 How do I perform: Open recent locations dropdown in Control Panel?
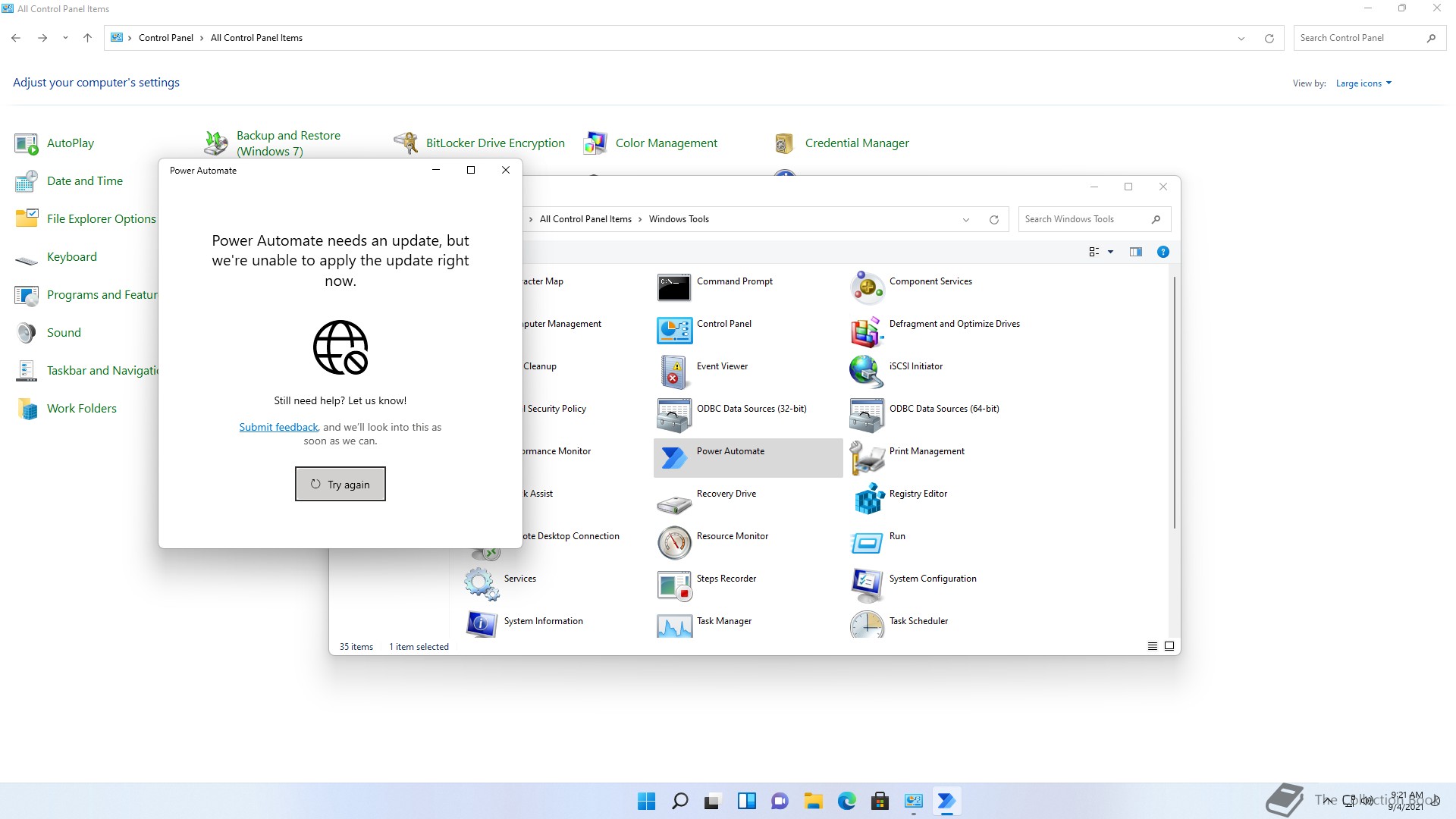pos(65,38)
